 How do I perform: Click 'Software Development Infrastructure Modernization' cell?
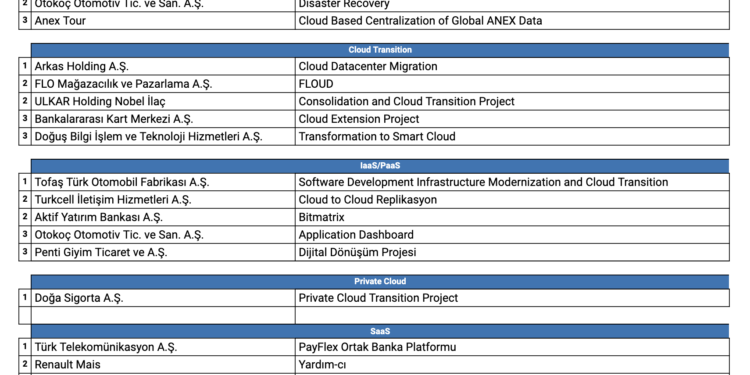tap(512, 182)
